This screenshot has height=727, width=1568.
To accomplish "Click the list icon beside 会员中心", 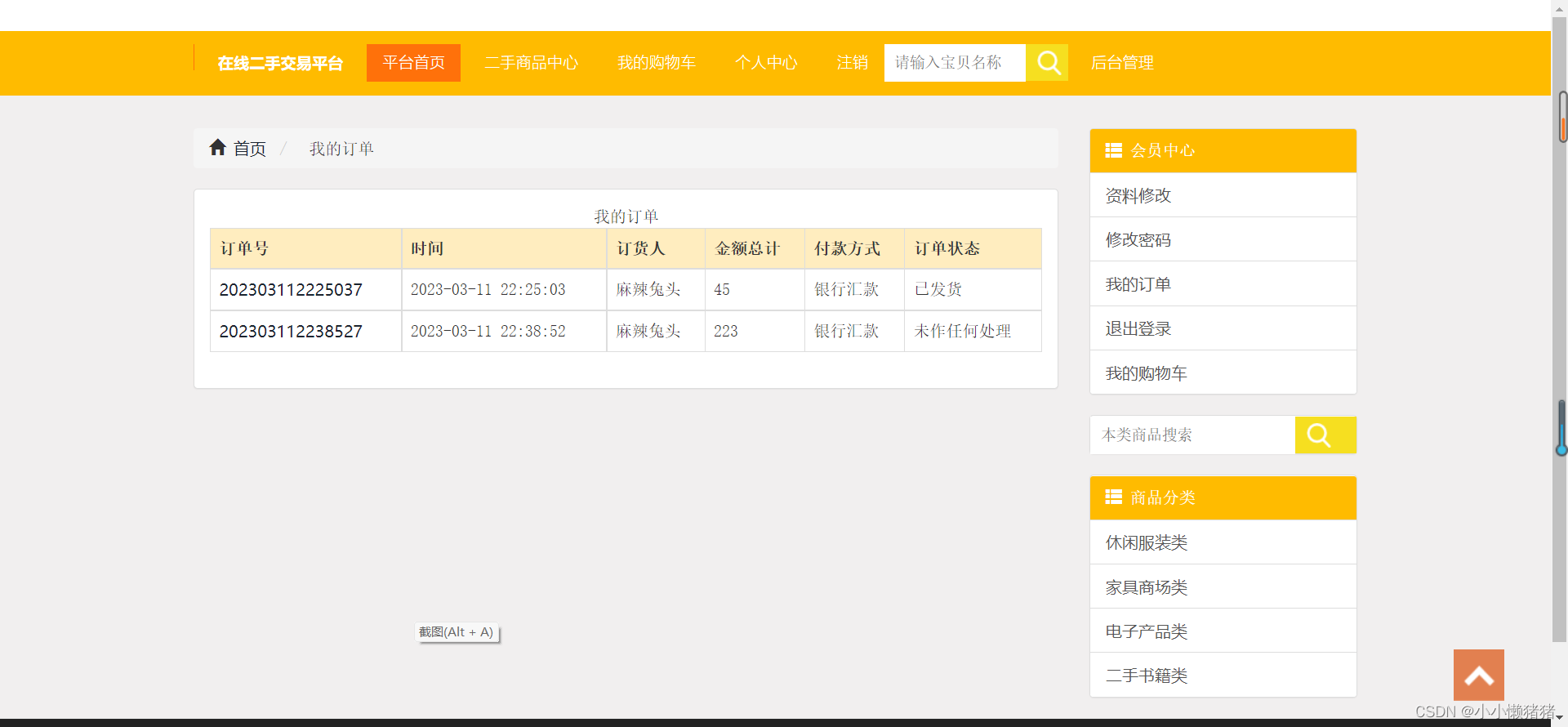I will pos(1113,150).
